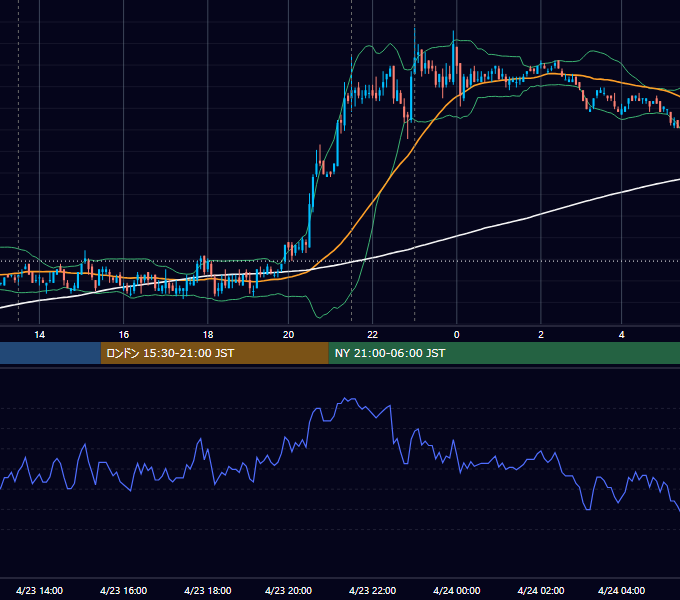Click the 4/23 16:00 label on indicator axis

pyautogui.click(x=124, y=590)
